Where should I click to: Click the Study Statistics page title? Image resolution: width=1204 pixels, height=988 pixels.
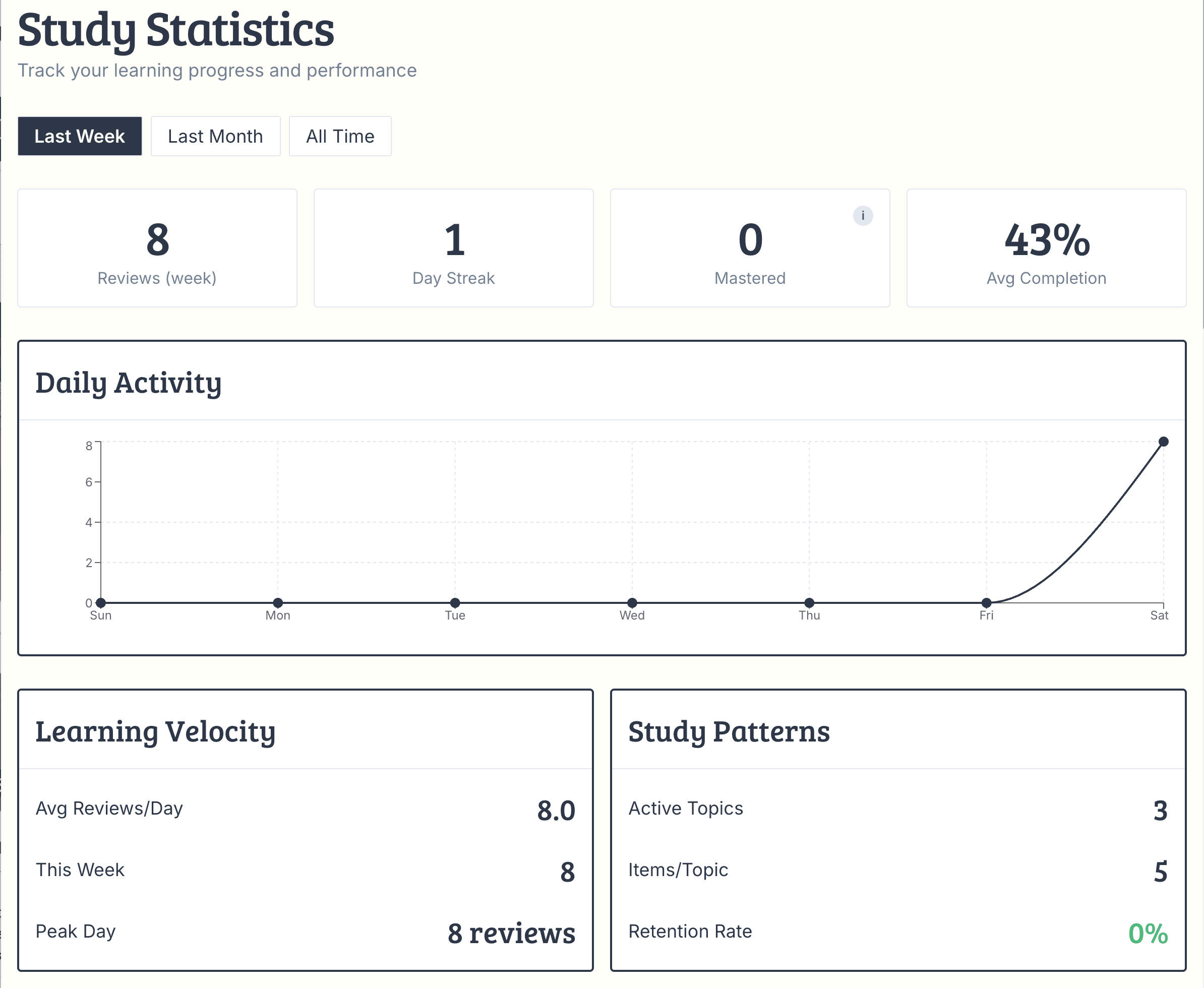[176, 30]
